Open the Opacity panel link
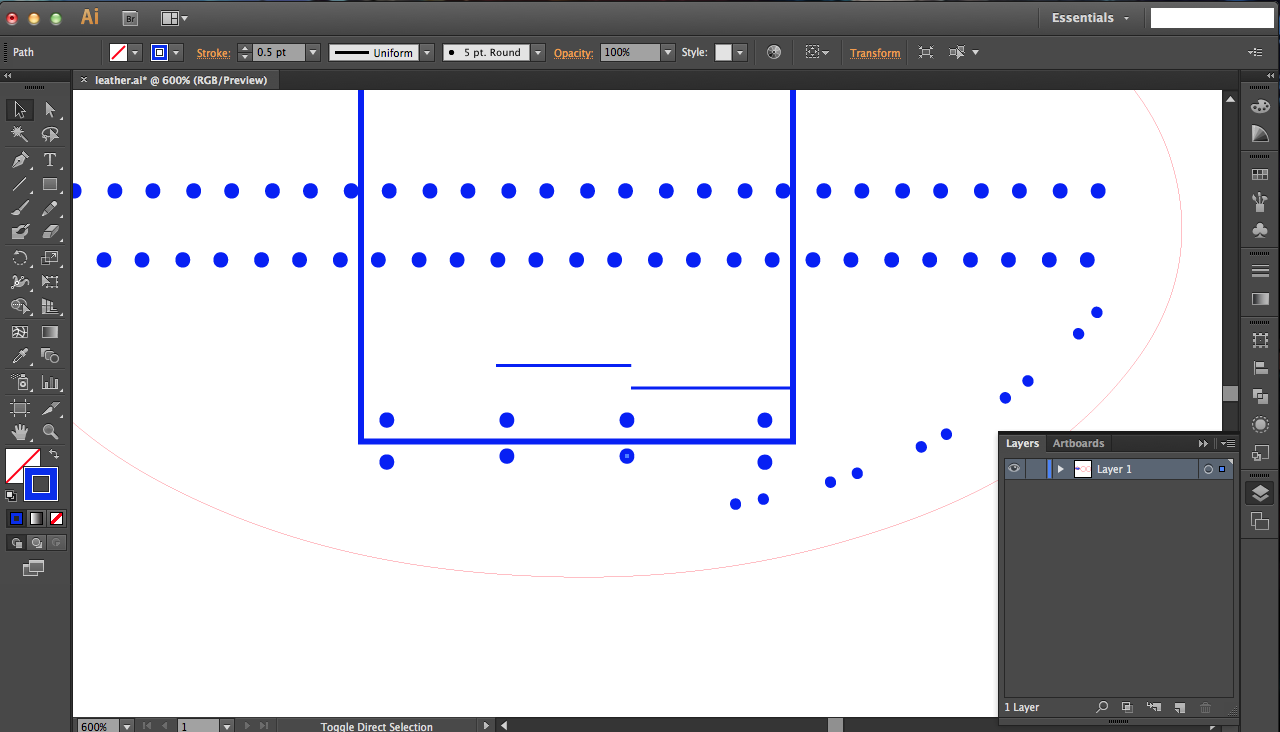 point(573,53)
